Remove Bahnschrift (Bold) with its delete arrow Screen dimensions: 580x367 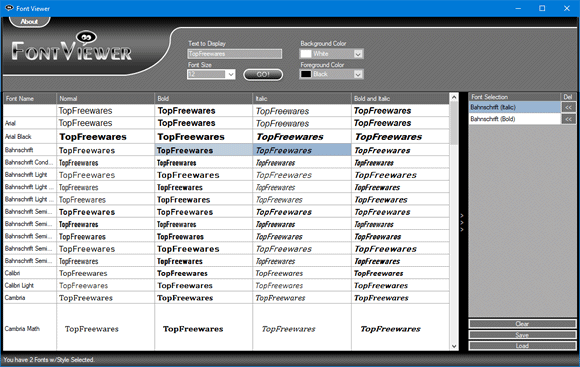pyautogui.click(x=568, y=119)
